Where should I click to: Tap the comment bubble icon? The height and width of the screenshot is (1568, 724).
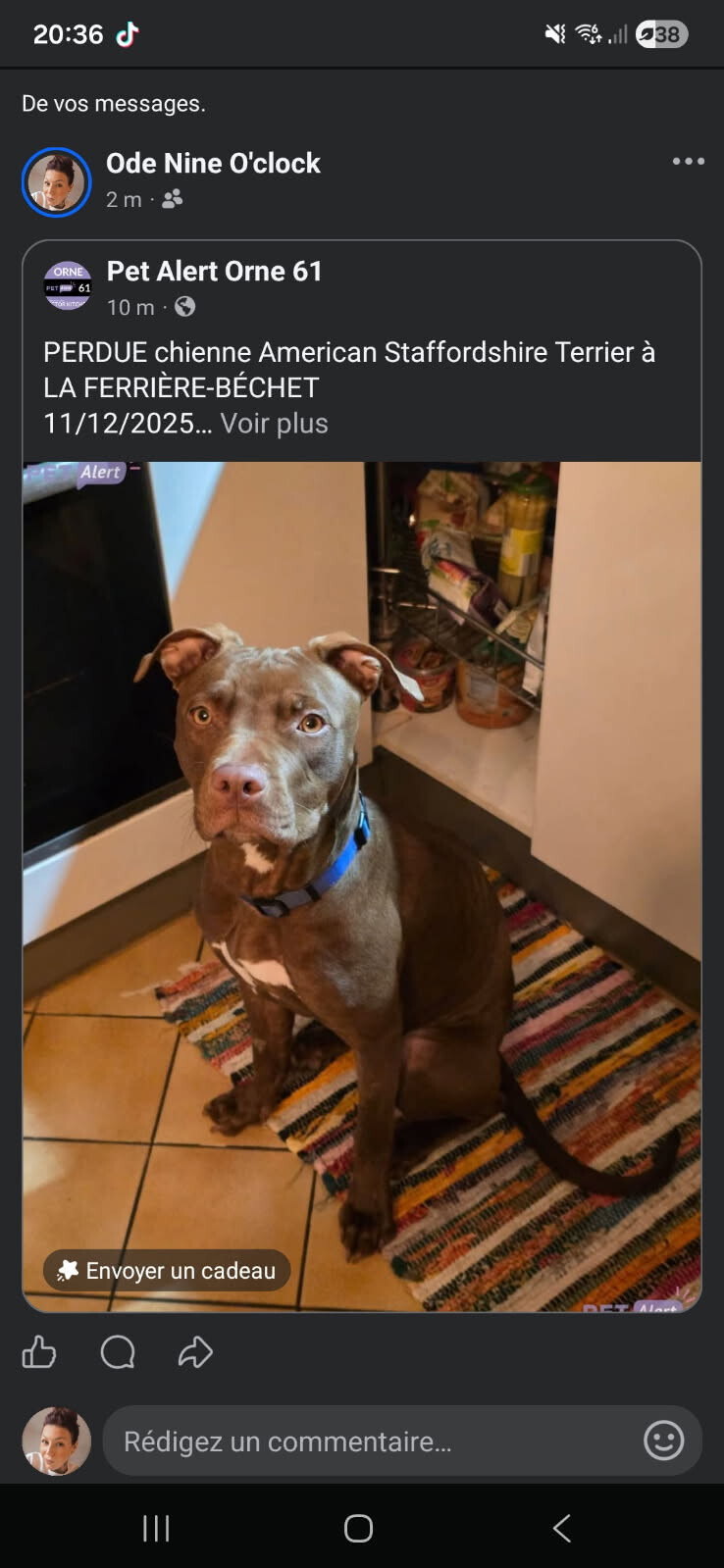118,1352
